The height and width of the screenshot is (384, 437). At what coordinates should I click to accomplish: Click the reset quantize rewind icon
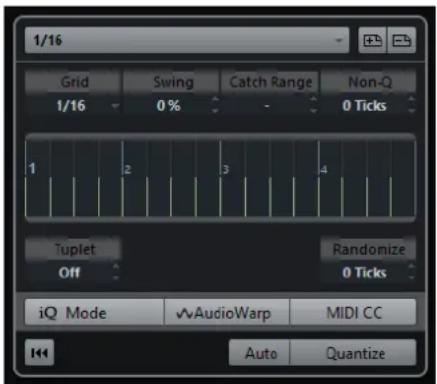[x=39, y=353]
